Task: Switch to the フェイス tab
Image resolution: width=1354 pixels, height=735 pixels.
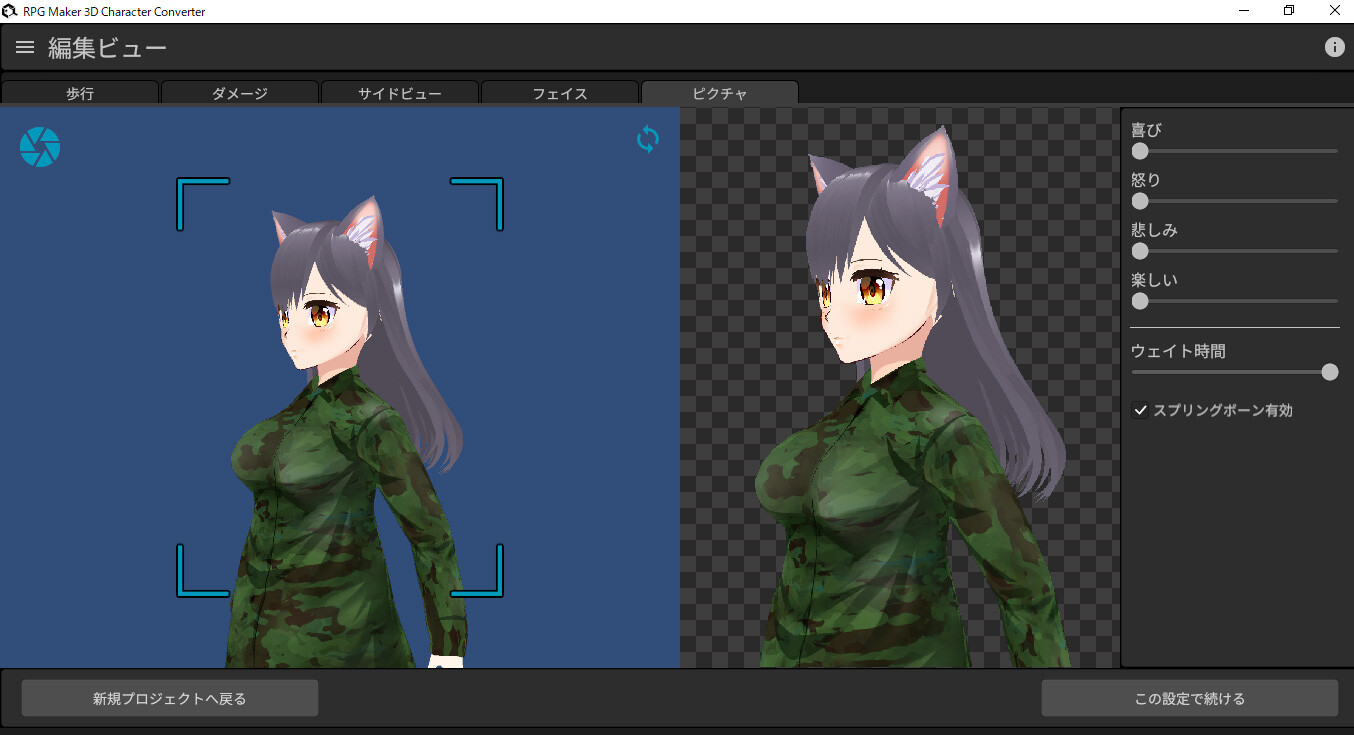Action: point(560,92)
